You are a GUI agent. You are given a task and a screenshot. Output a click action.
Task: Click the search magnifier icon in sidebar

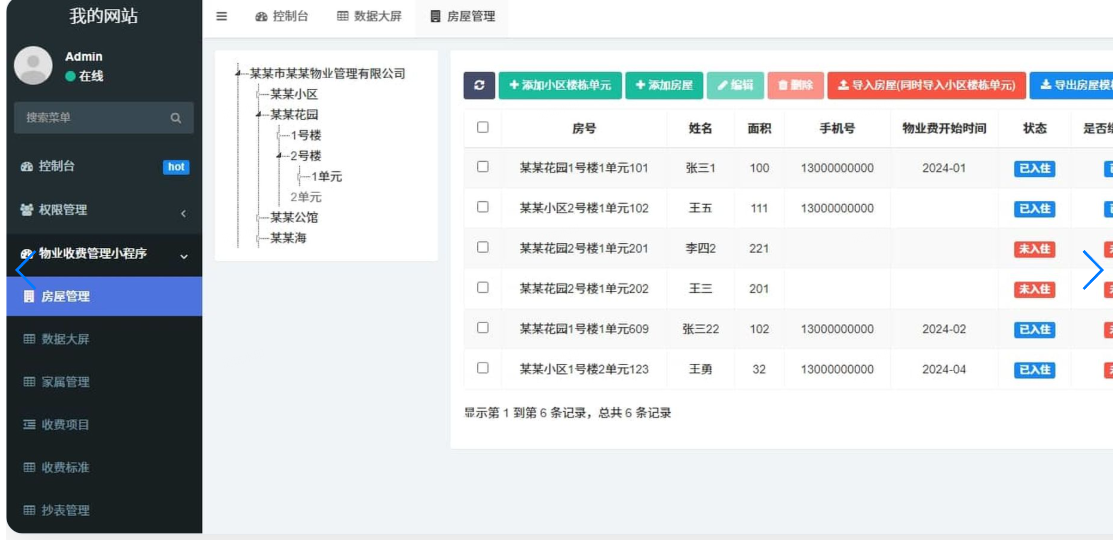(x=176, y=118)
